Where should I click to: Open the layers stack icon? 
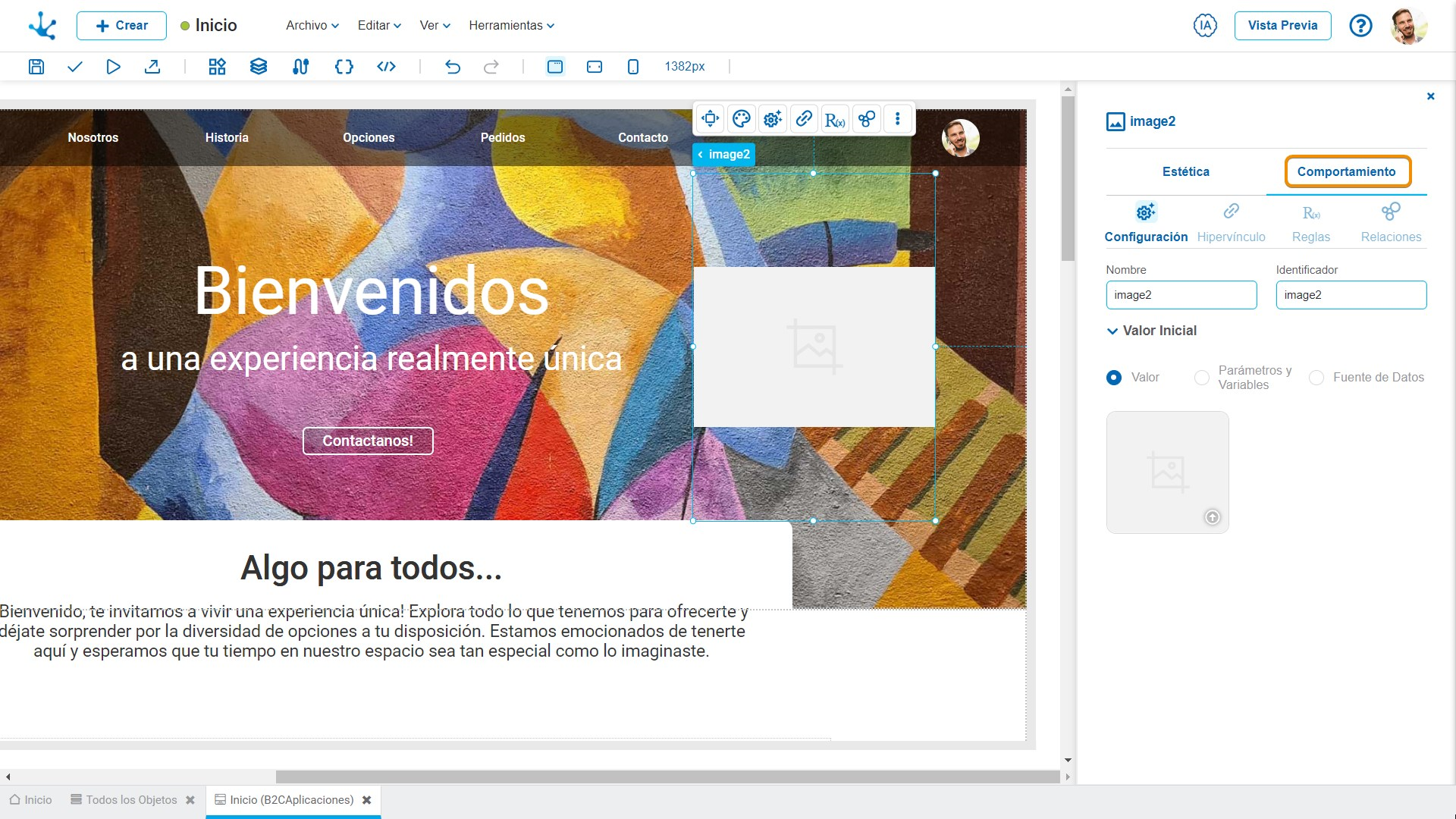(259, 67)
